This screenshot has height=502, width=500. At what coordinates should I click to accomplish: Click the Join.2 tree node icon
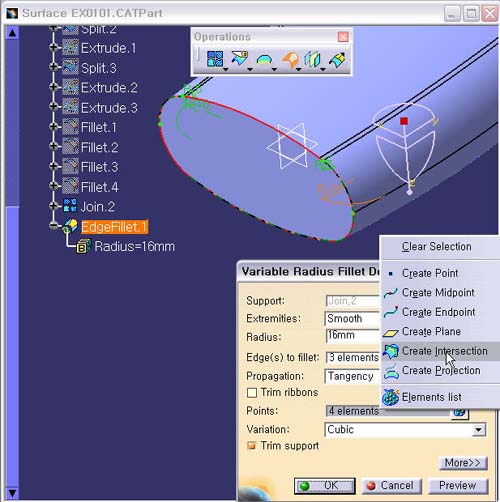click(x=70, y=206)
